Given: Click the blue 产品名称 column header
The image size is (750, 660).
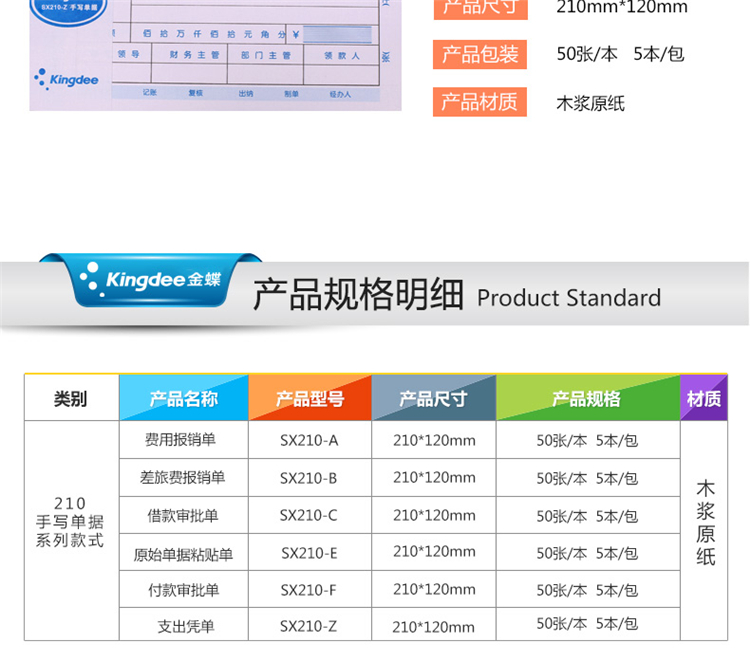Looking at the screenshot, I should click(183, 399).
